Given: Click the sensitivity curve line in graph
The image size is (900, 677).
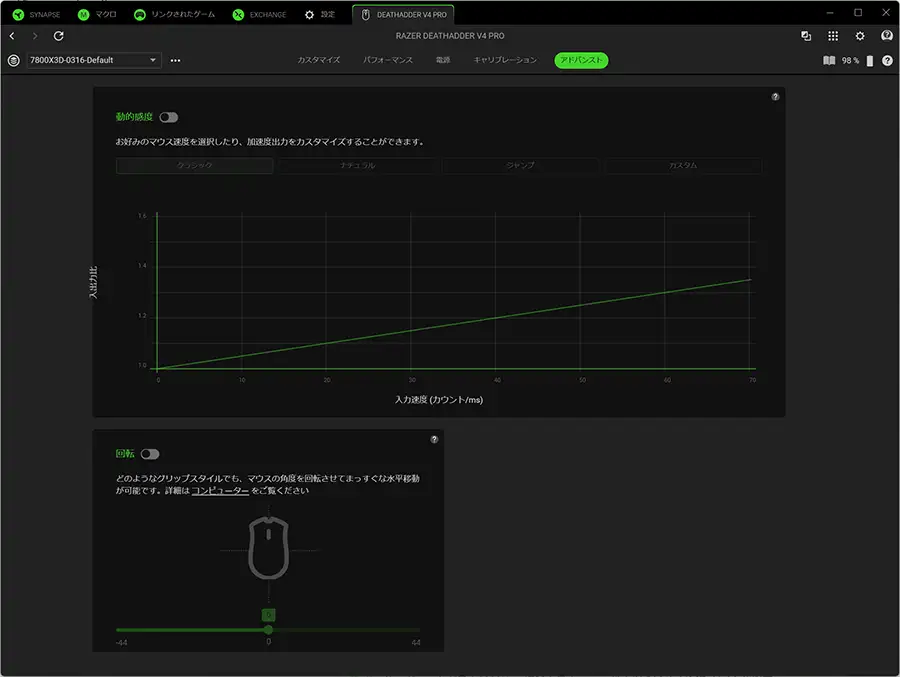Looking at the screenshot, I should point(453,324).
